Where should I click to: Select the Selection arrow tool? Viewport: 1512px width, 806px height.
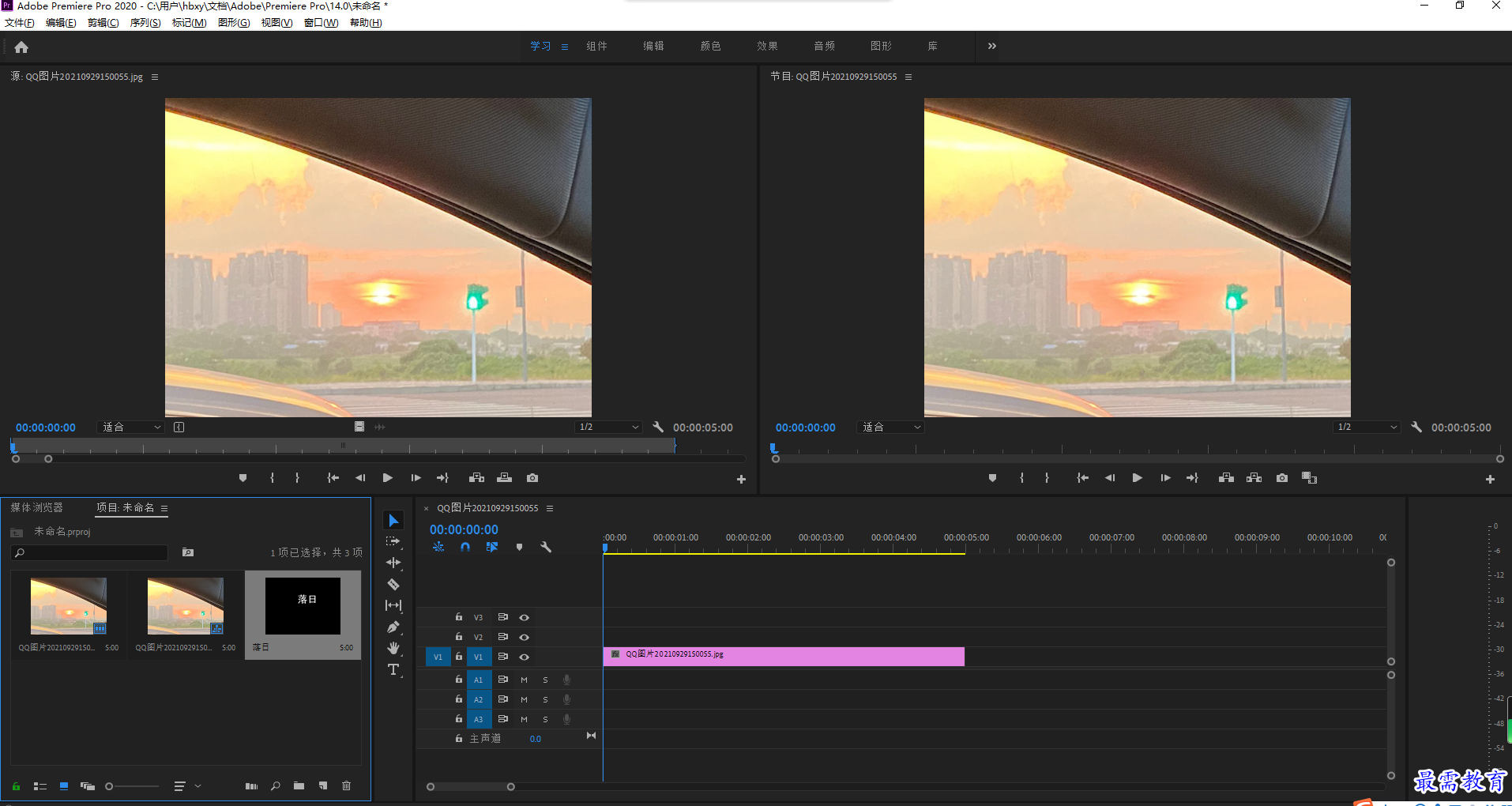pyautogui.click(x=393, y=520)
